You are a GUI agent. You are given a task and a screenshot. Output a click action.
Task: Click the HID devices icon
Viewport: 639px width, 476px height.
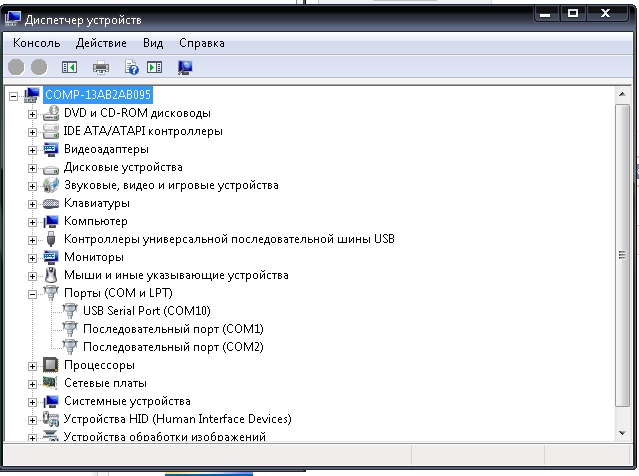pos(51,419)
